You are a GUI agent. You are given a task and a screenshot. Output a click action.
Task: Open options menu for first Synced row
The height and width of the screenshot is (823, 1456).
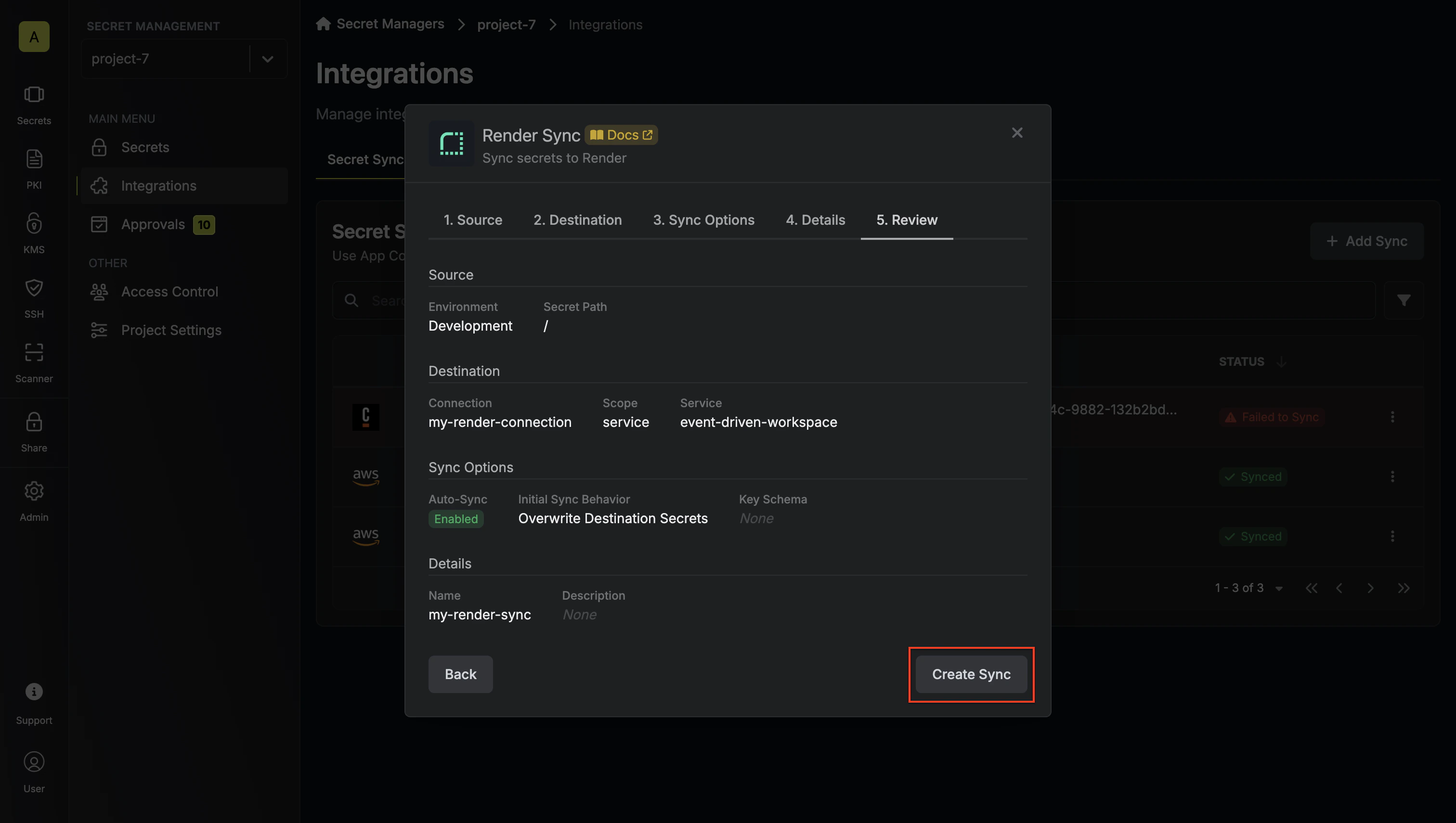coord(1392,476)
